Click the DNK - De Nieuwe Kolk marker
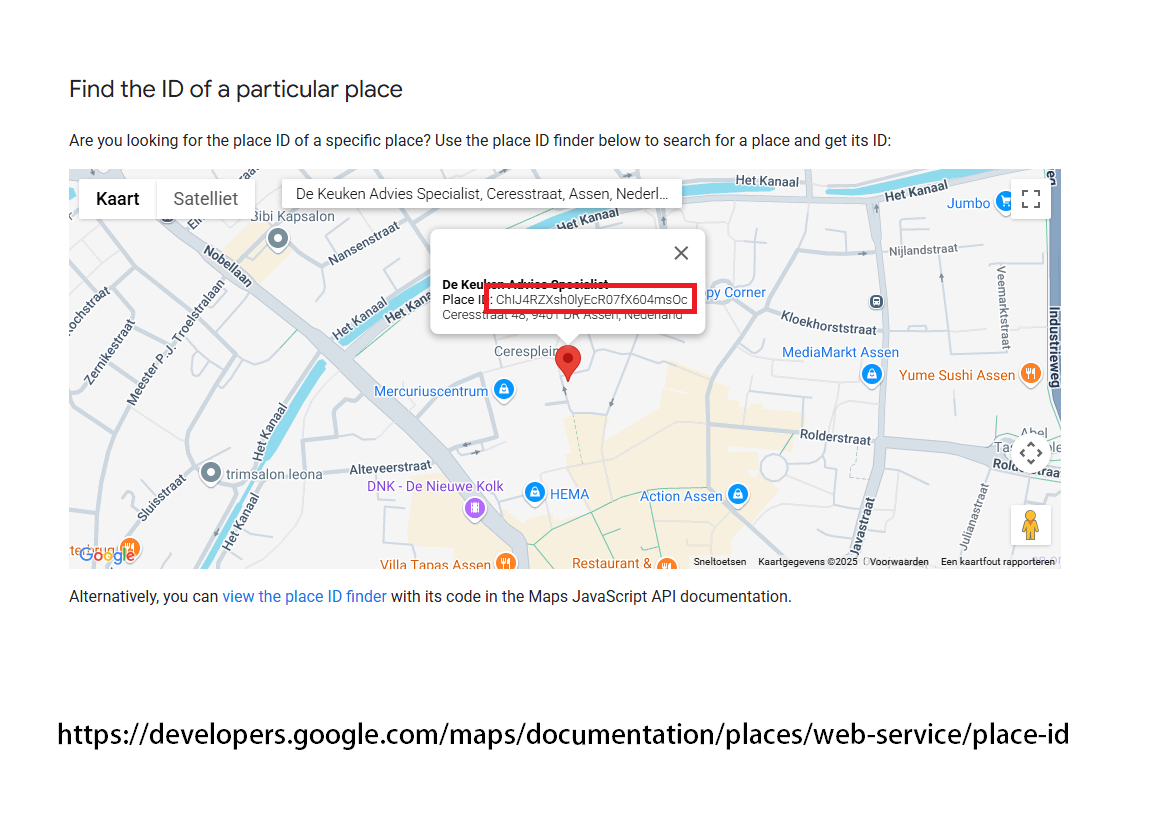Image resolution: width=1172 pixels, height=840 pixels. pos(475,508)
